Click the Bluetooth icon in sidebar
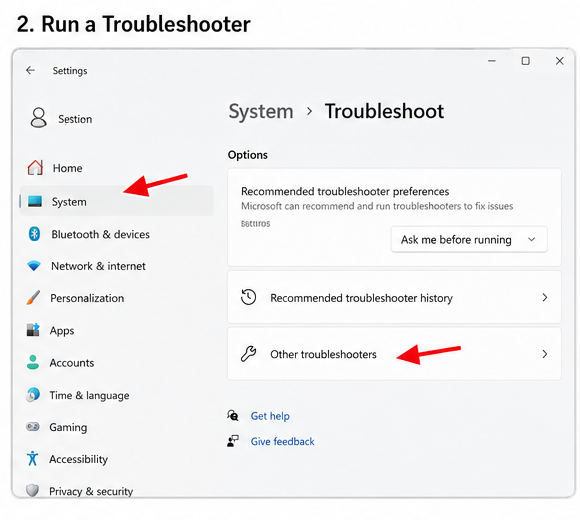This screenshot has height=520, width=580. point(34,234)
